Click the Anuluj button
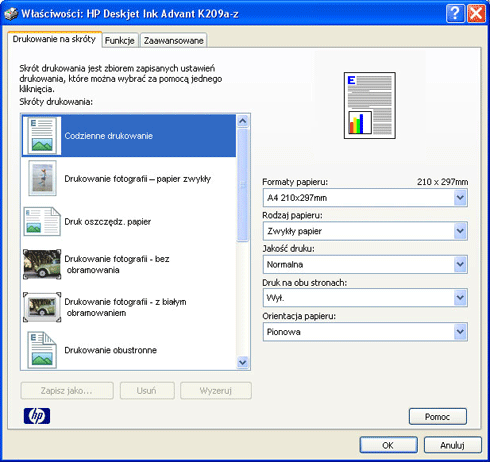Screen dimensions: 490x462 pos(453,445)
